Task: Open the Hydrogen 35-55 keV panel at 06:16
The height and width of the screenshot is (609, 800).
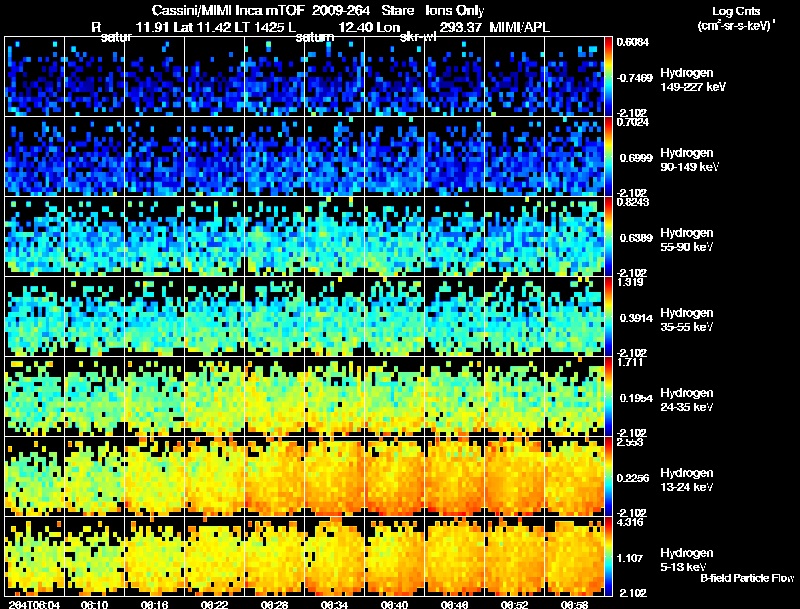Action: [x=155, y=317]
